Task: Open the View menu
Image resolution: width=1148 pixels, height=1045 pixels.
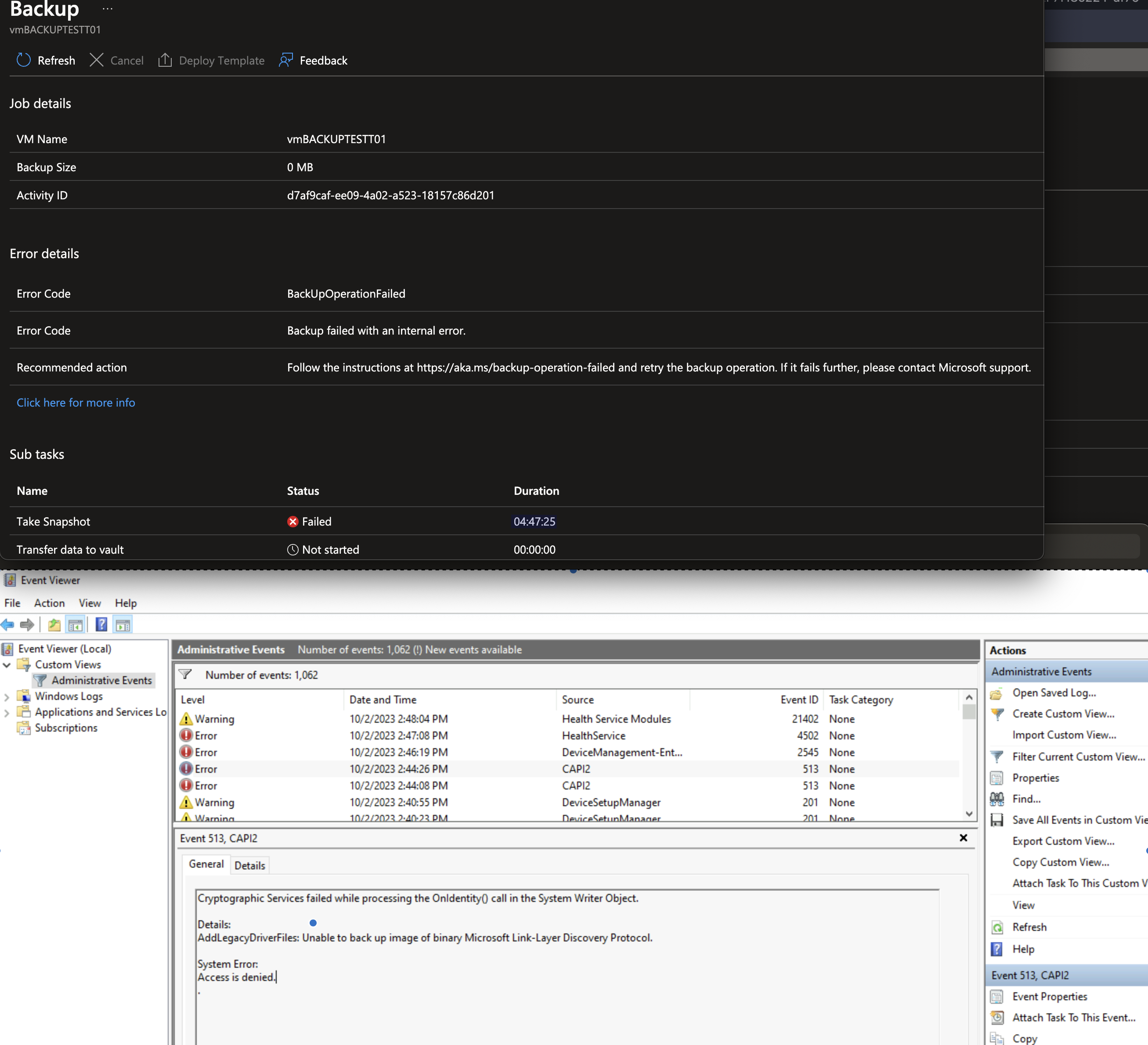Action: point(90,603)
